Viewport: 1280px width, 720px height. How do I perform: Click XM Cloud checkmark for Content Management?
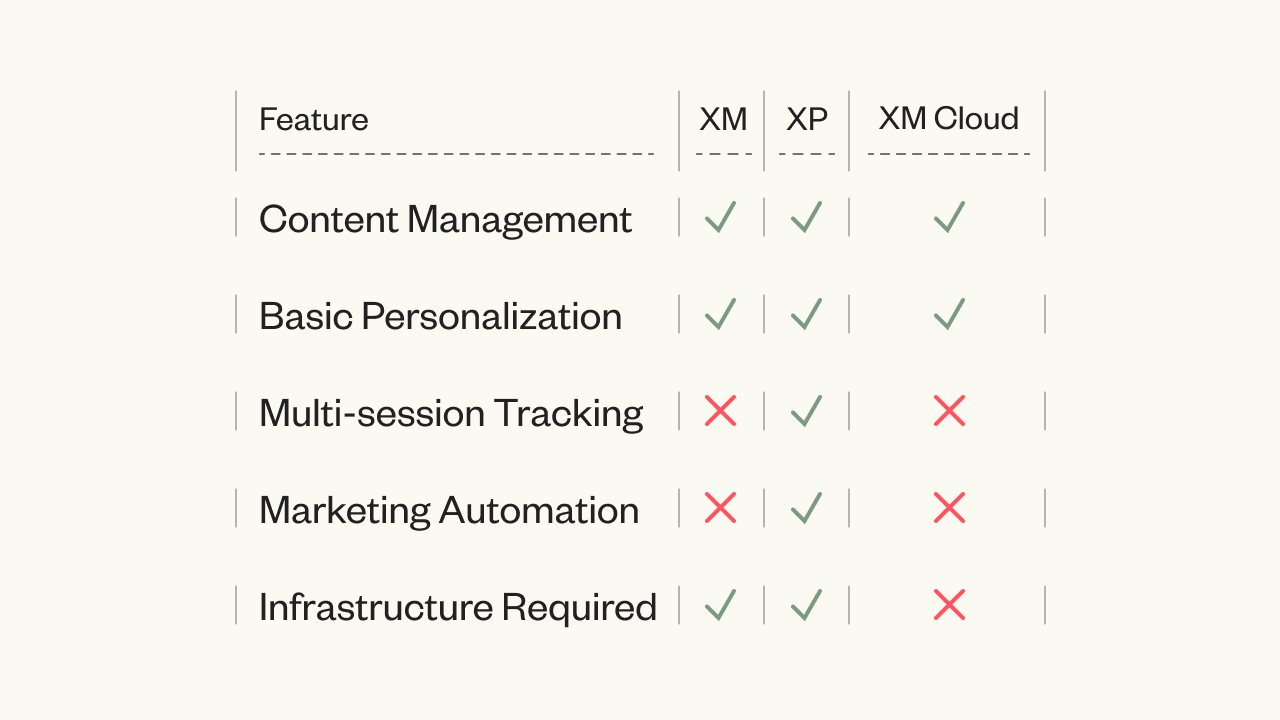(949, 217)
